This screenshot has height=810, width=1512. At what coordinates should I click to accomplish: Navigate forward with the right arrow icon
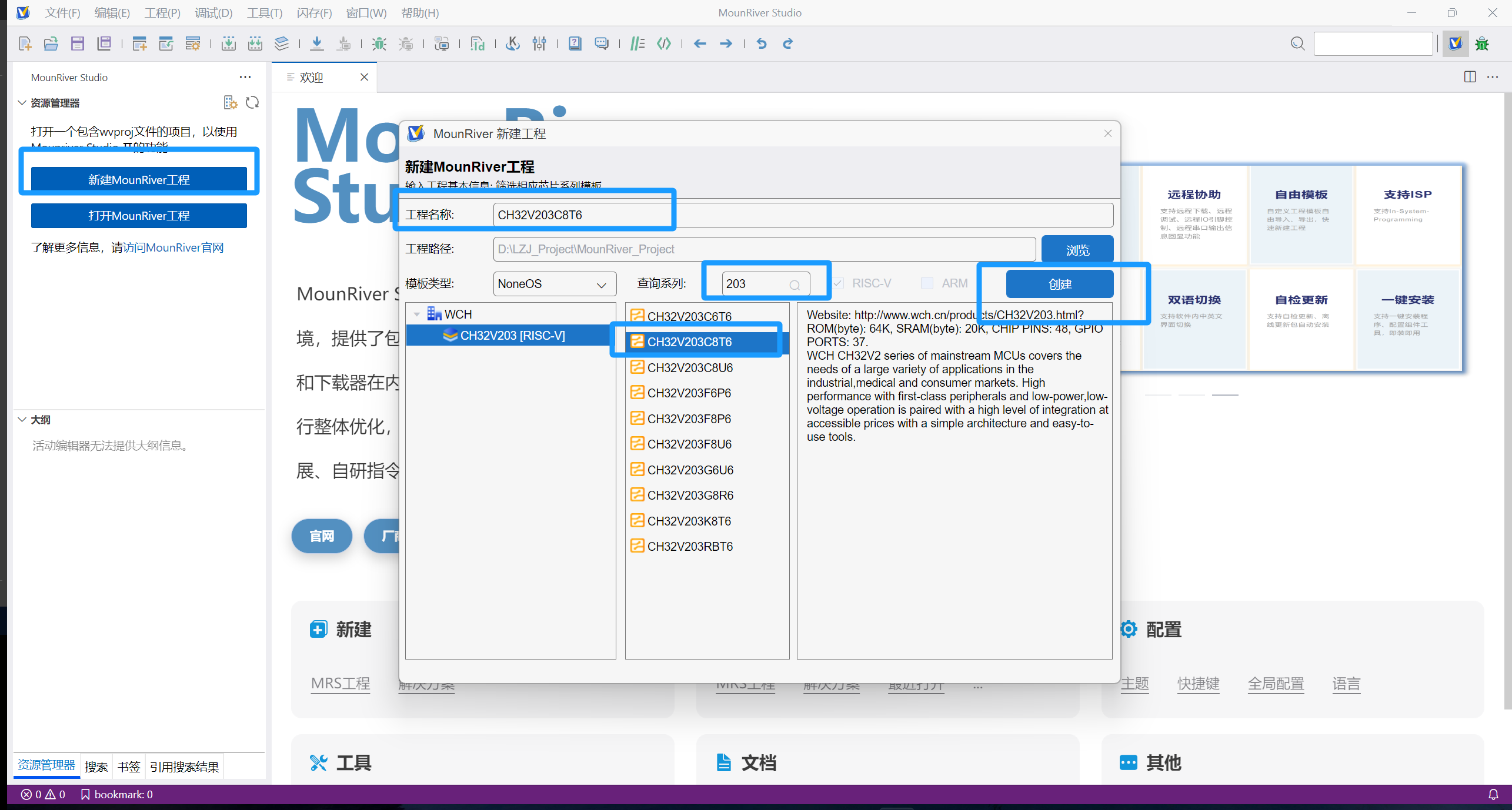(726, 43)
